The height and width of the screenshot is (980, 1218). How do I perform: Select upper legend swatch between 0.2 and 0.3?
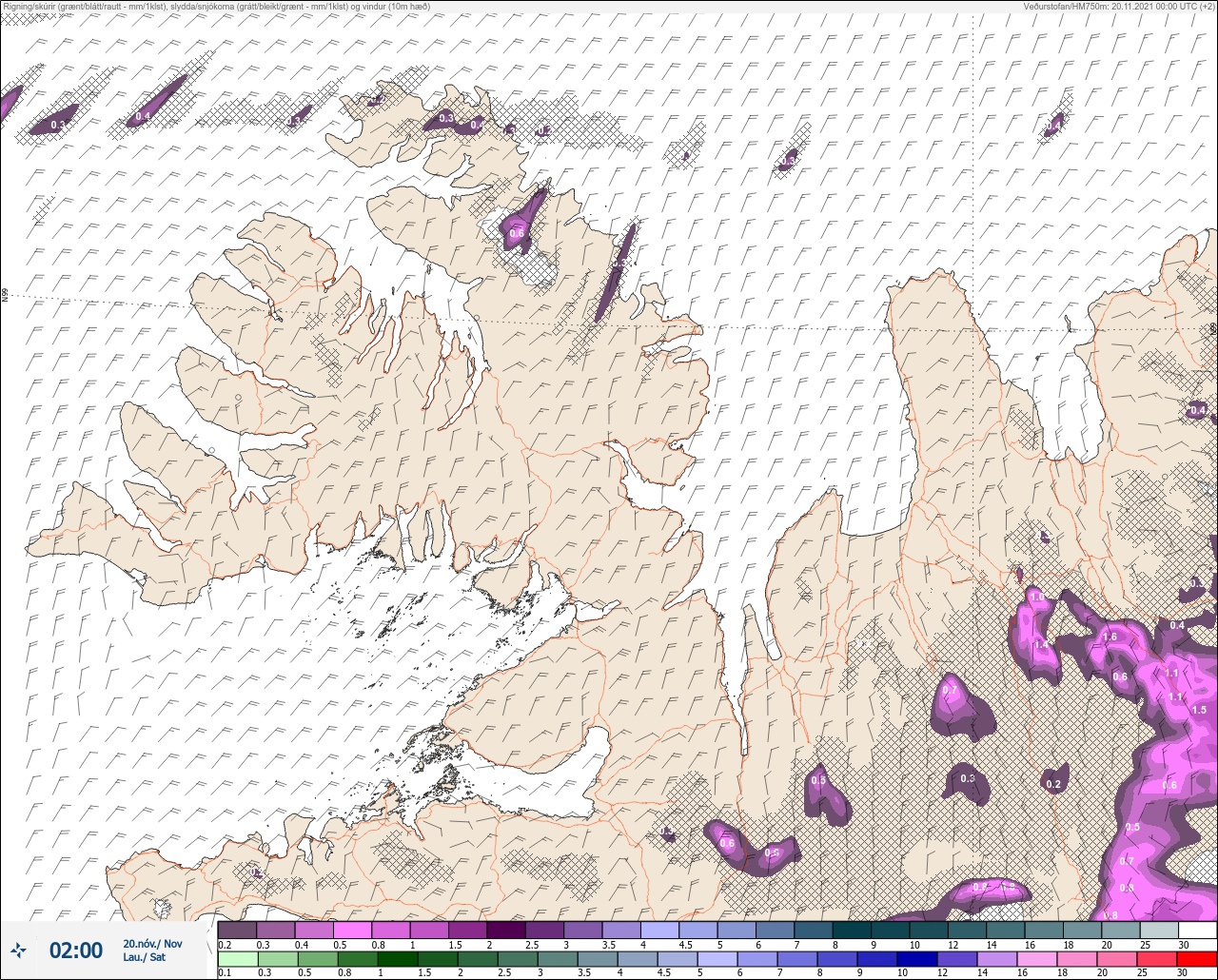pyautogui.click(x=237, y=930)
